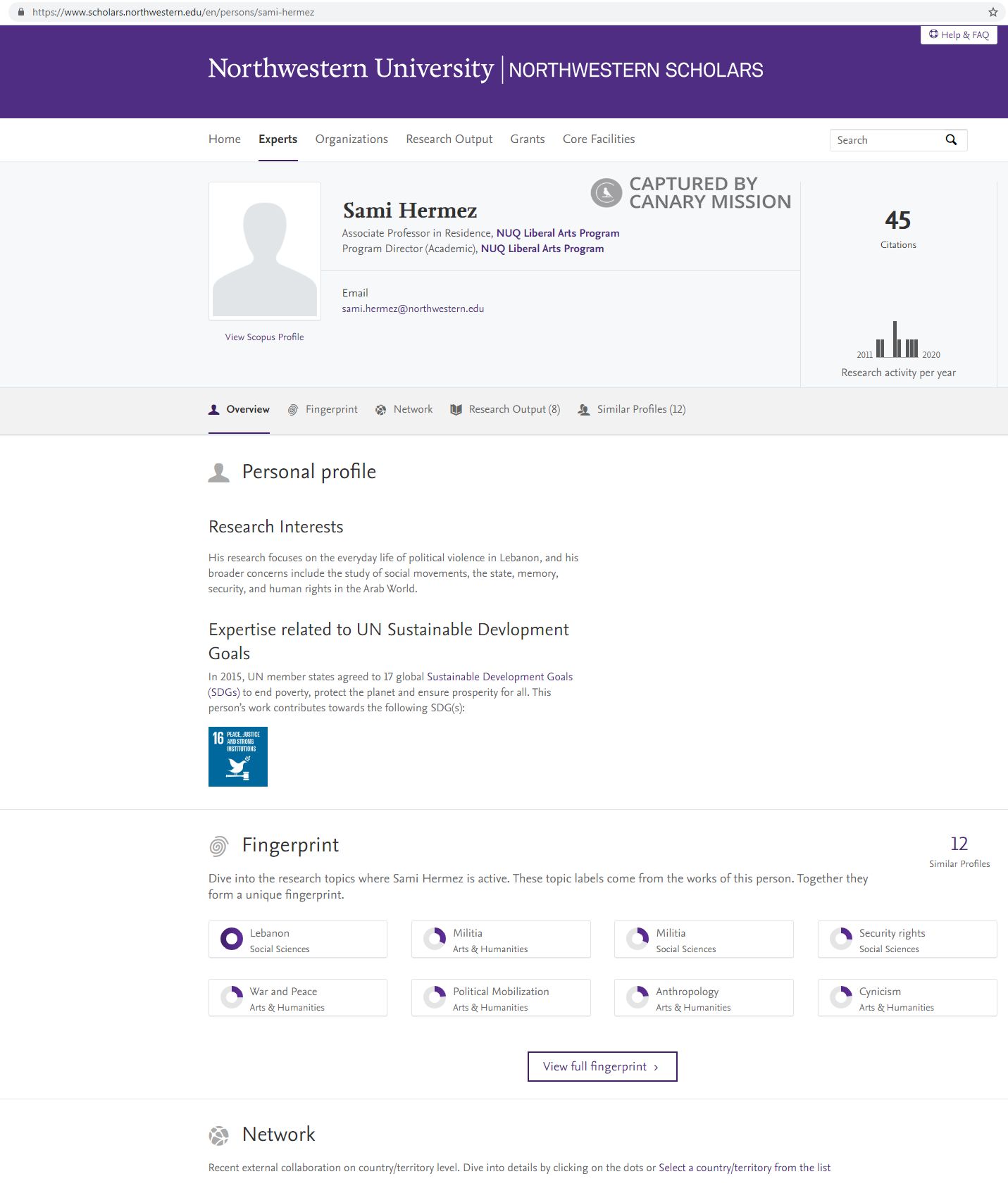
Task: Click the search magnifying glass icon
Action: pos(951,140)
